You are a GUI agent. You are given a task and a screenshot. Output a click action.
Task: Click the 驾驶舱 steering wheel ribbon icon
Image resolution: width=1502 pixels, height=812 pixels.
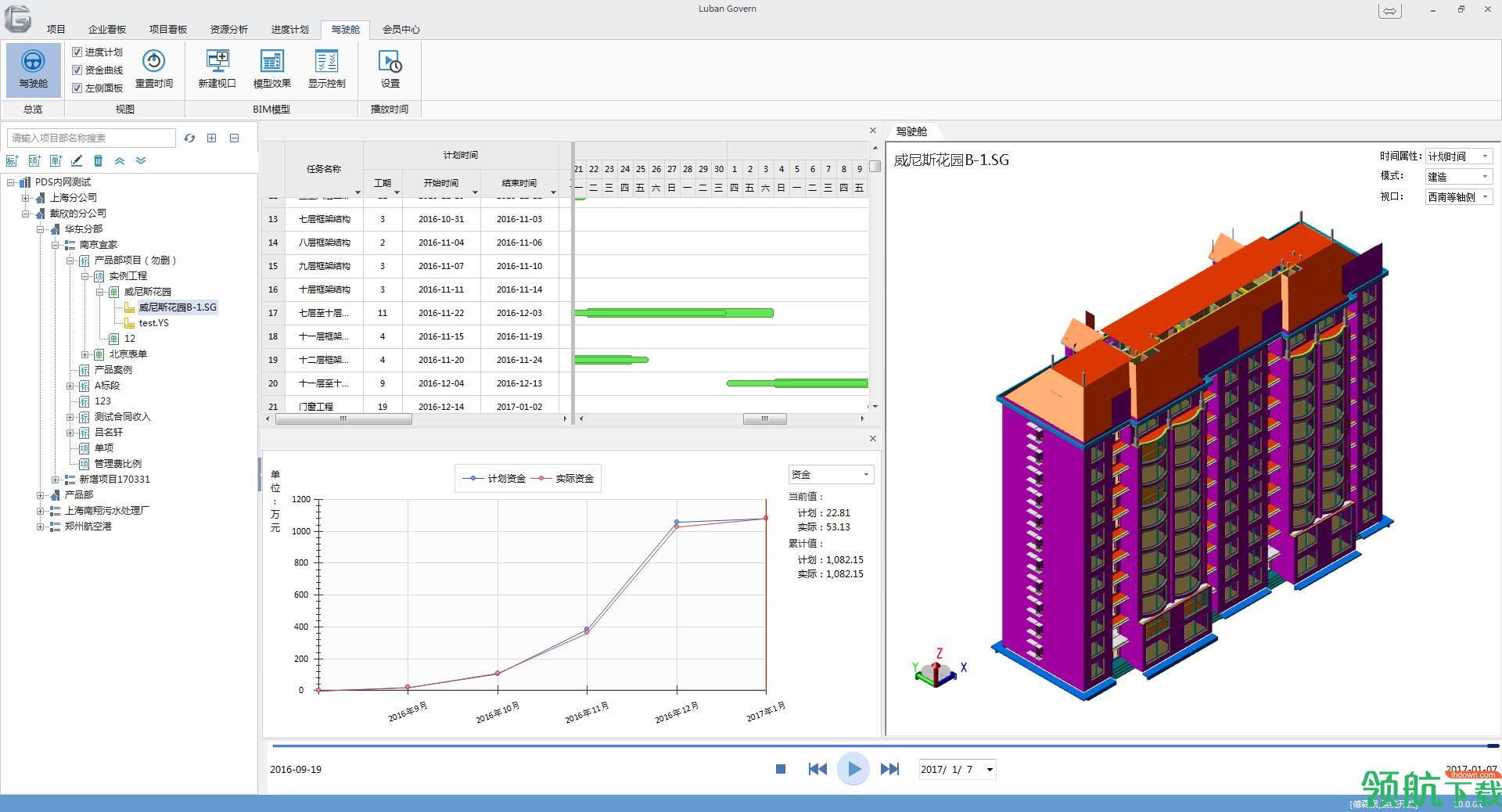point(33,69)
